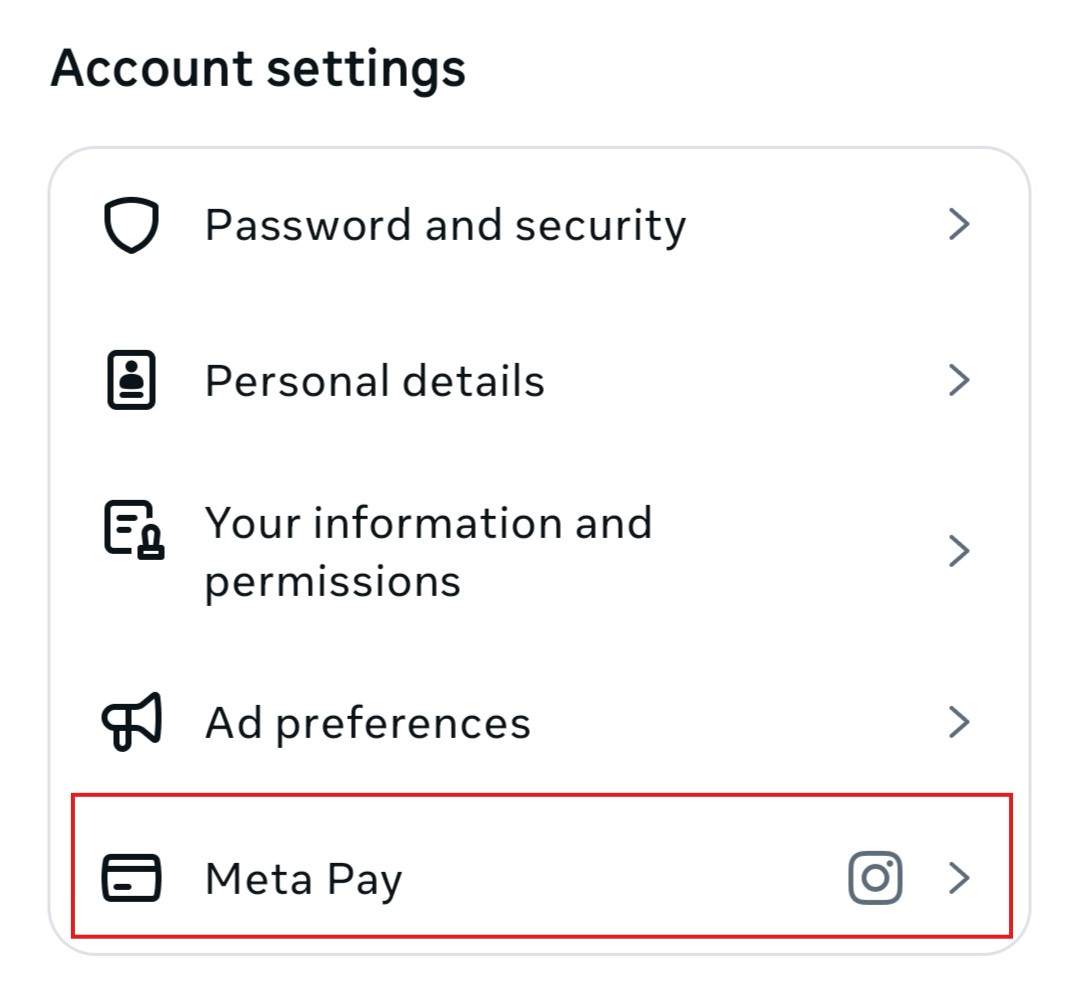Select the ID card Personal details icon
This screenshot has height=992, width=1079.
[131, 379]
